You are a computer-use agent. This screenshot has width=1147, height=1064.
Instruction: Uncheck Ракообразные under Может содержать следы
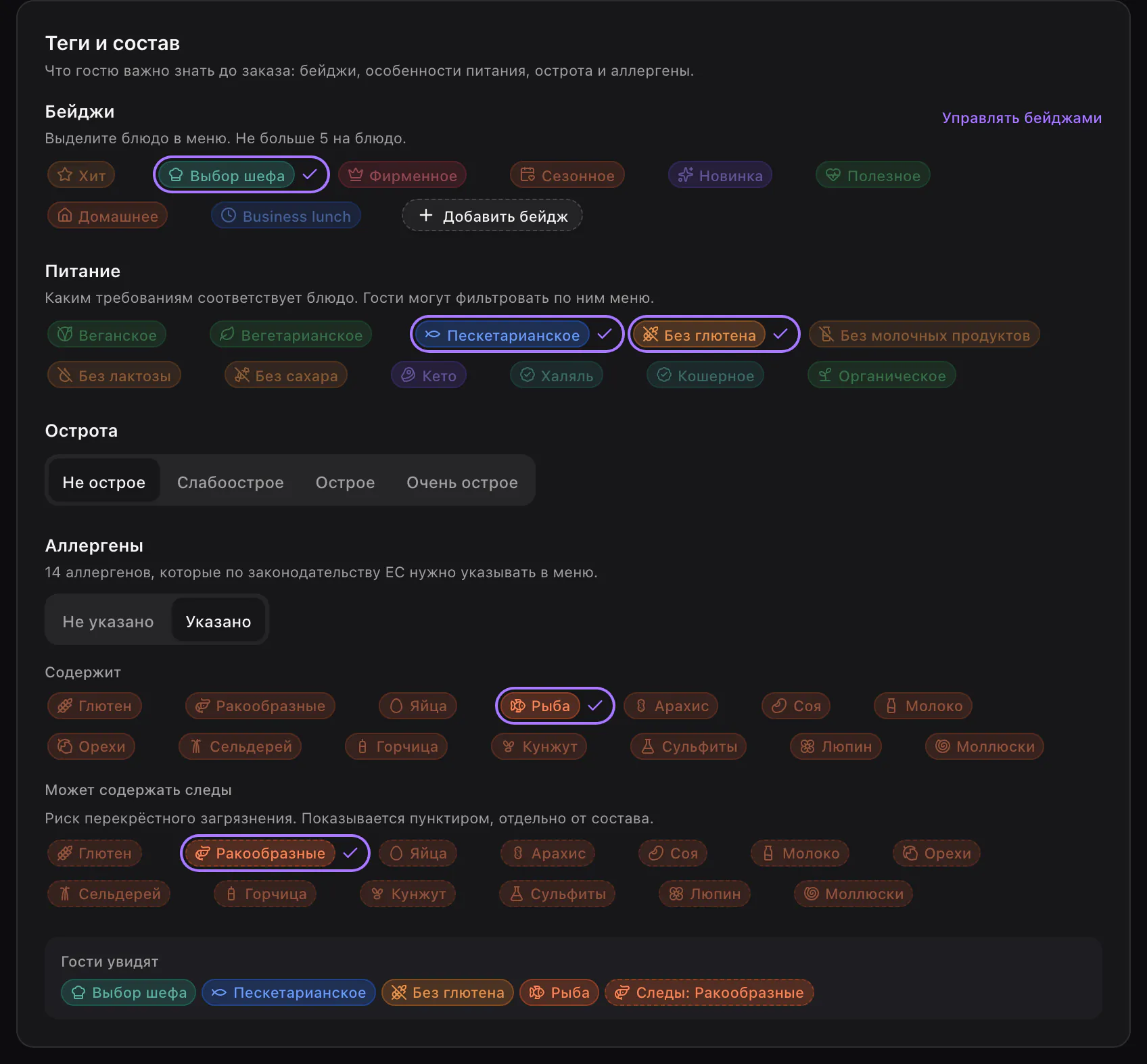tap(275, 853)
